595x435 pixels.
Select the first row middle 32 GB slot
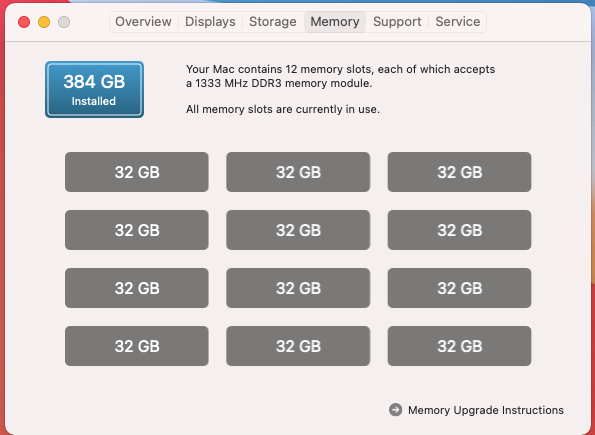[298, 172]
